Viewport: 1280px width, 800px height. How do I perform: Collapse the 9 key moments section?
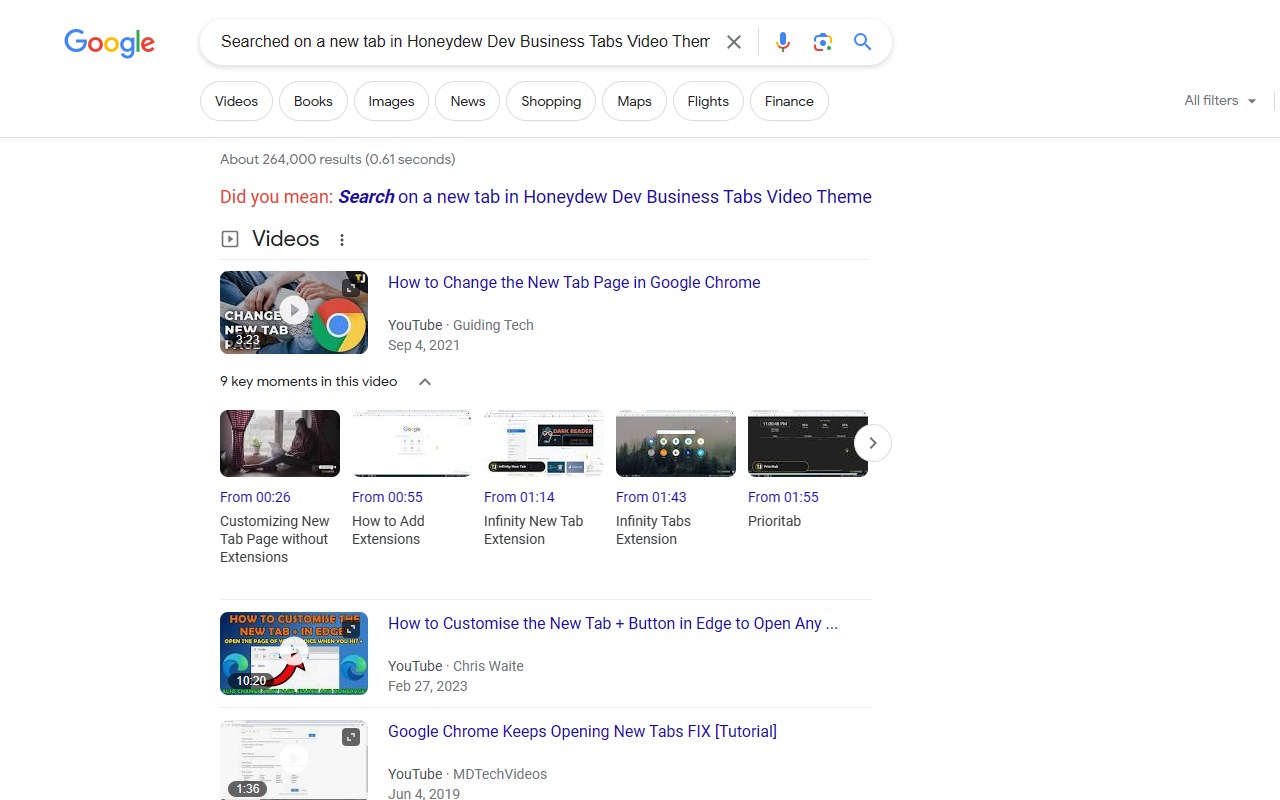tap(425, 382)
